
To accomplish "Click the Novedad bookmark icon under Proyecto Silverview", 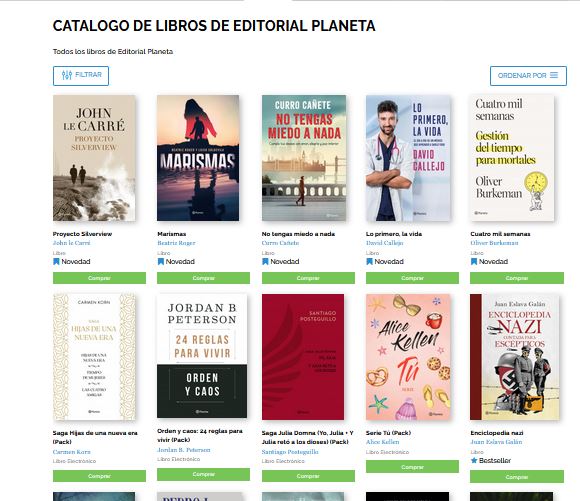I will click(56, 262).
